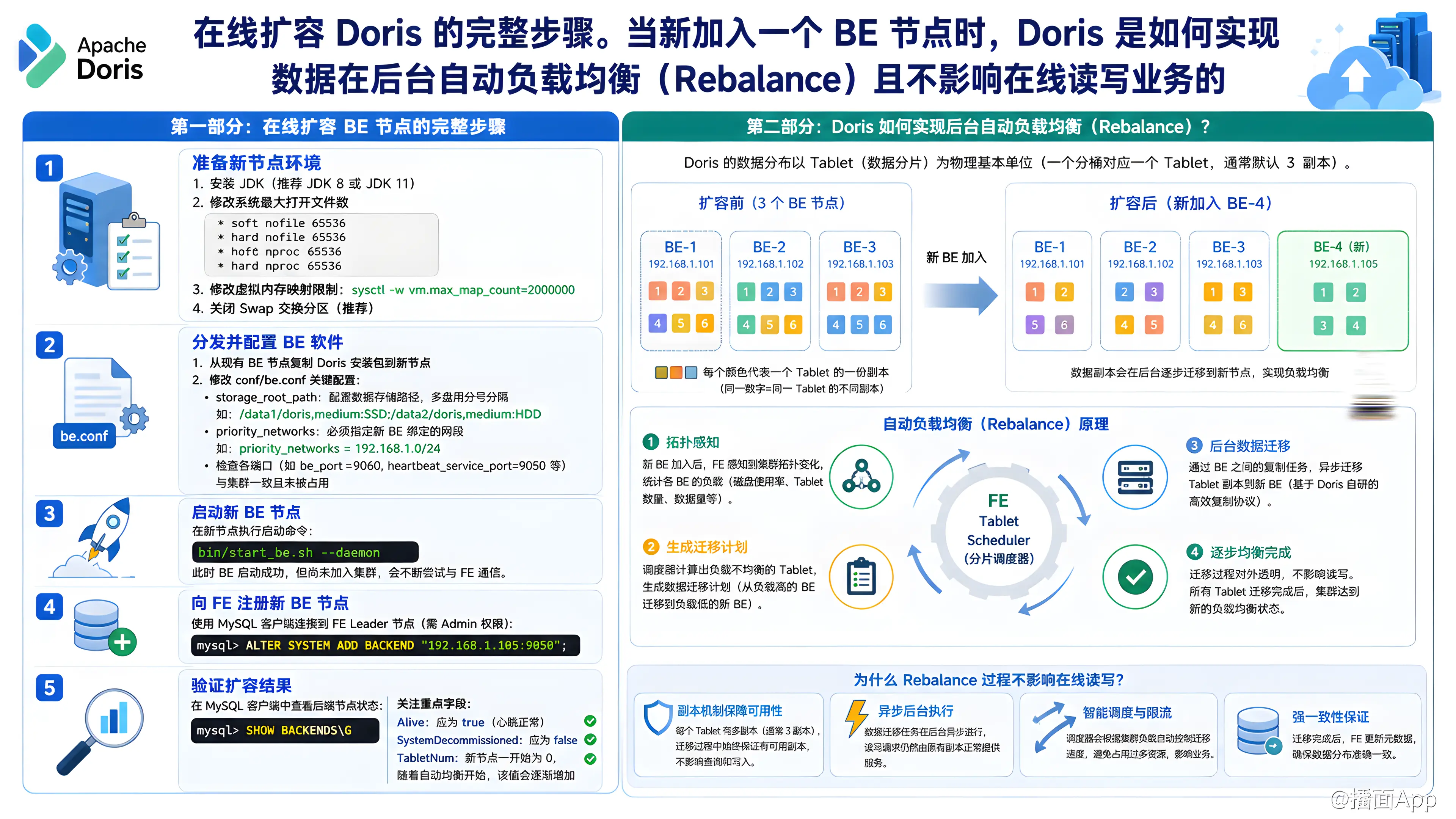Click the bin/start_be.sh --daemon command block
The height and width of the screenshot is (819, 1456).
305,552
